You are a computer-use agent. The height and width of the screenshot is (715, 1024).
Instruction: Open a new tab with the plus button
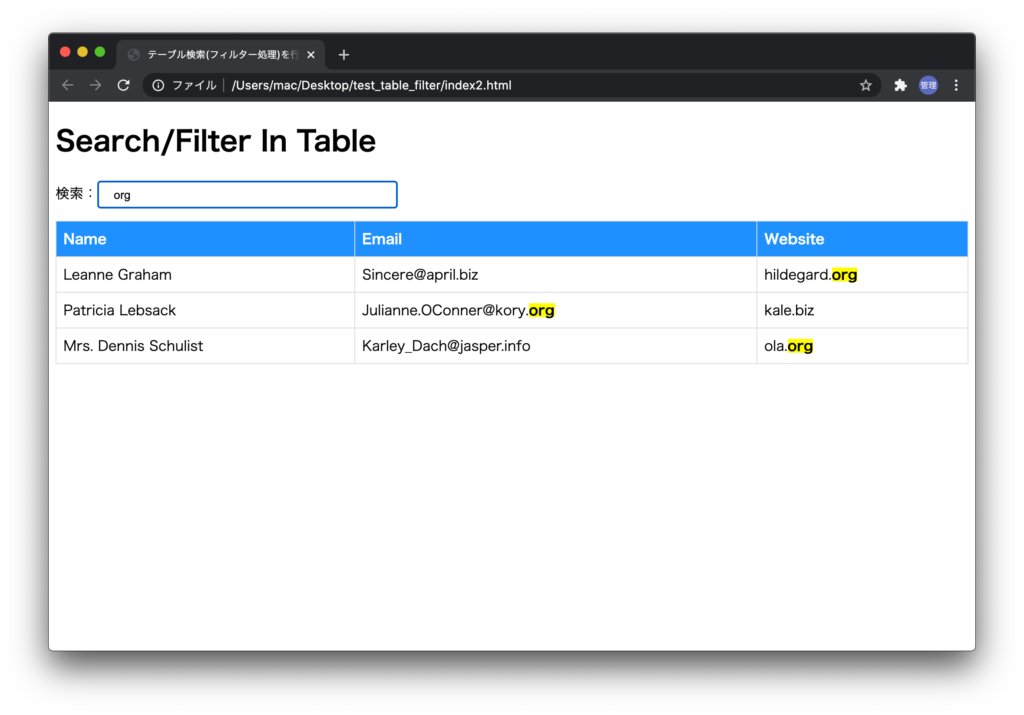click(x=344, y=55)
